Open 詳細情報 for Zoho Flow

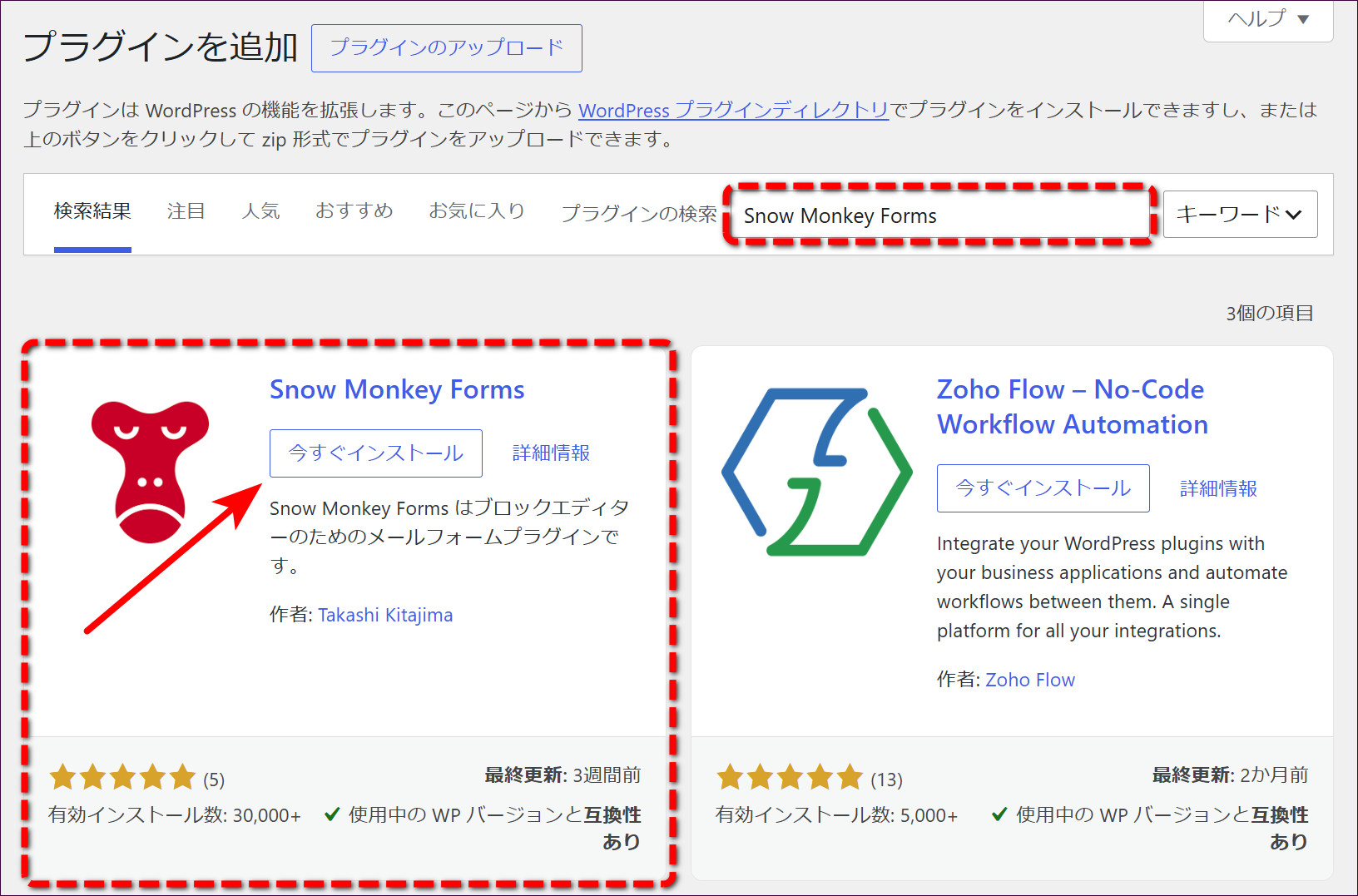click(1218, 488)
